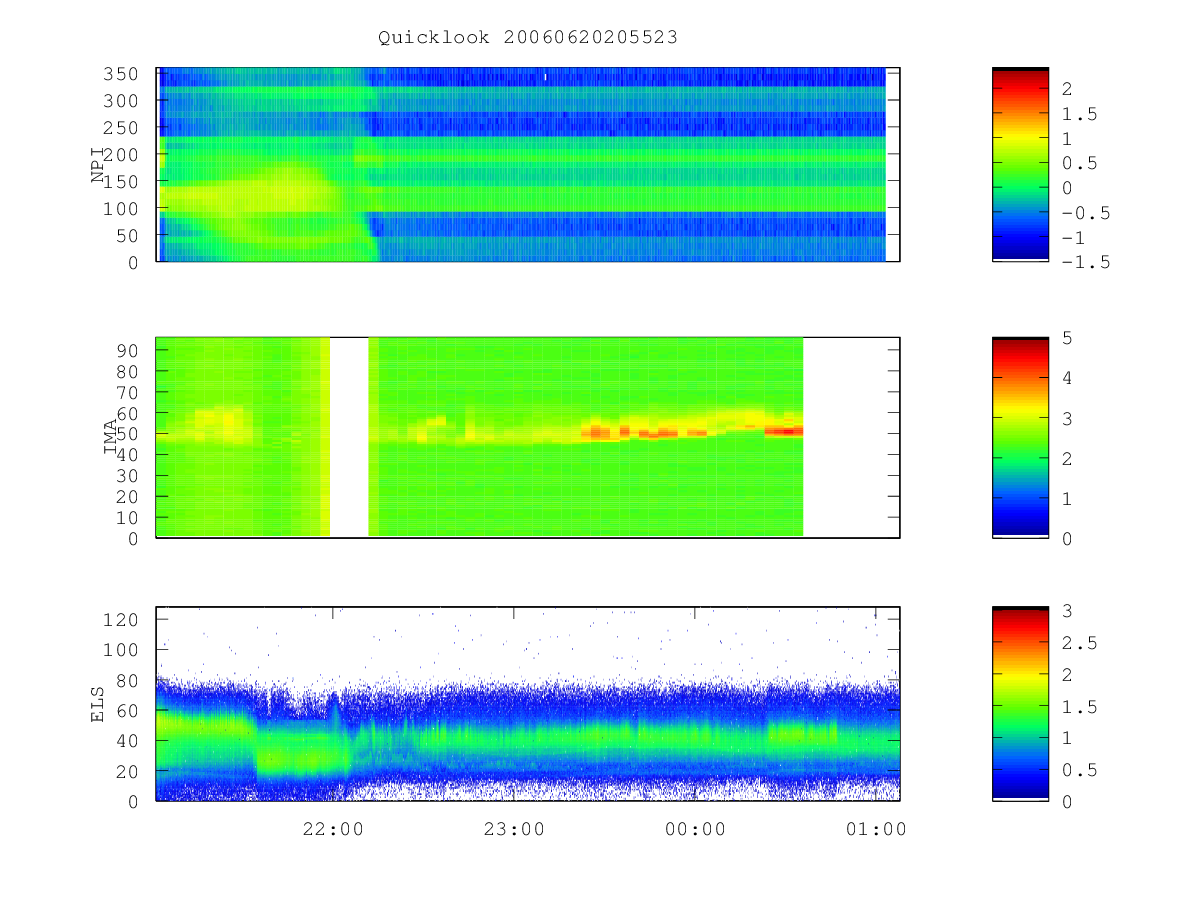This screenshot has width=1200, height=900.
Task: Click the '30' tick on IMA axis
Action: [x=128, y=476]
